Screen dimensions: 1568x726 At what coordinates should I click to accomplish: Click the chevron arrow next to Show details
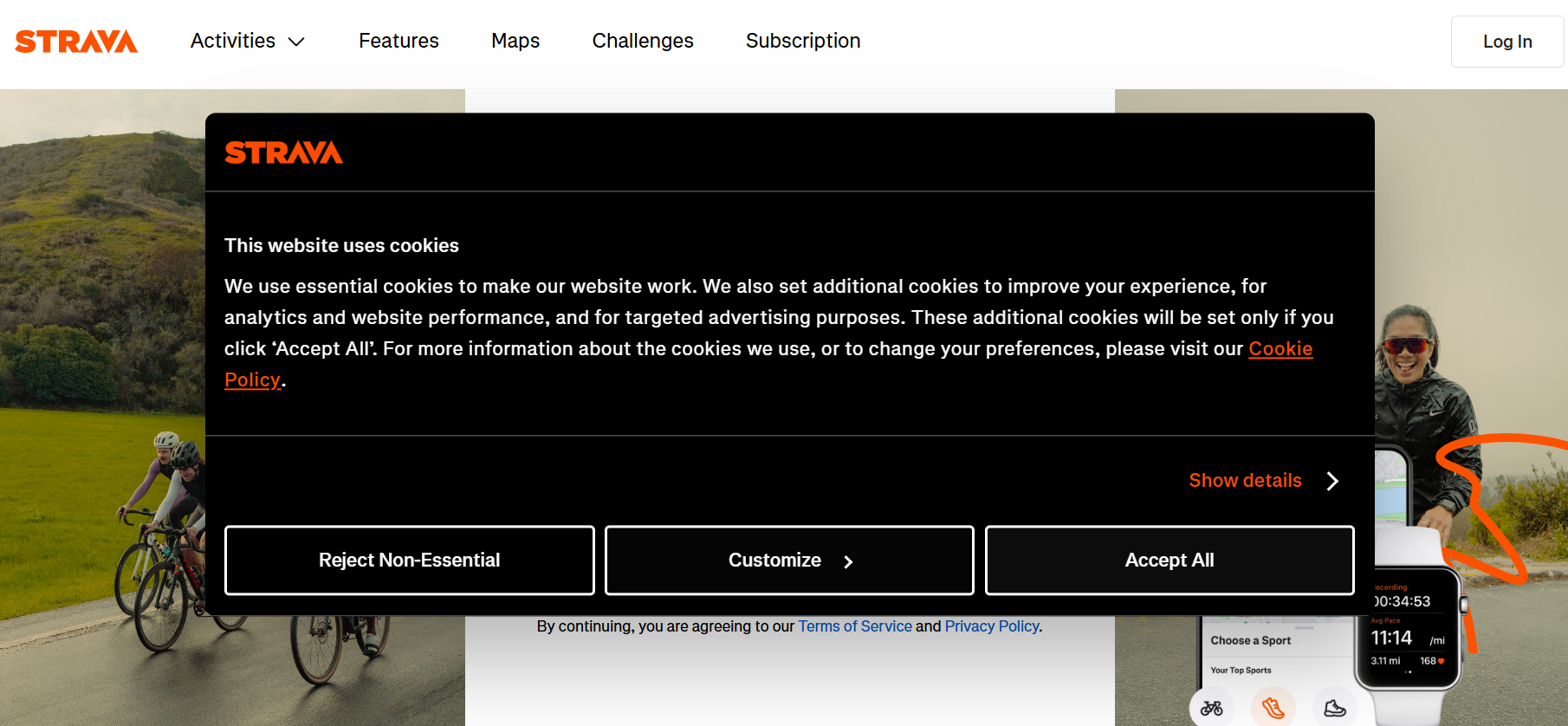(x=1333, y=481)
